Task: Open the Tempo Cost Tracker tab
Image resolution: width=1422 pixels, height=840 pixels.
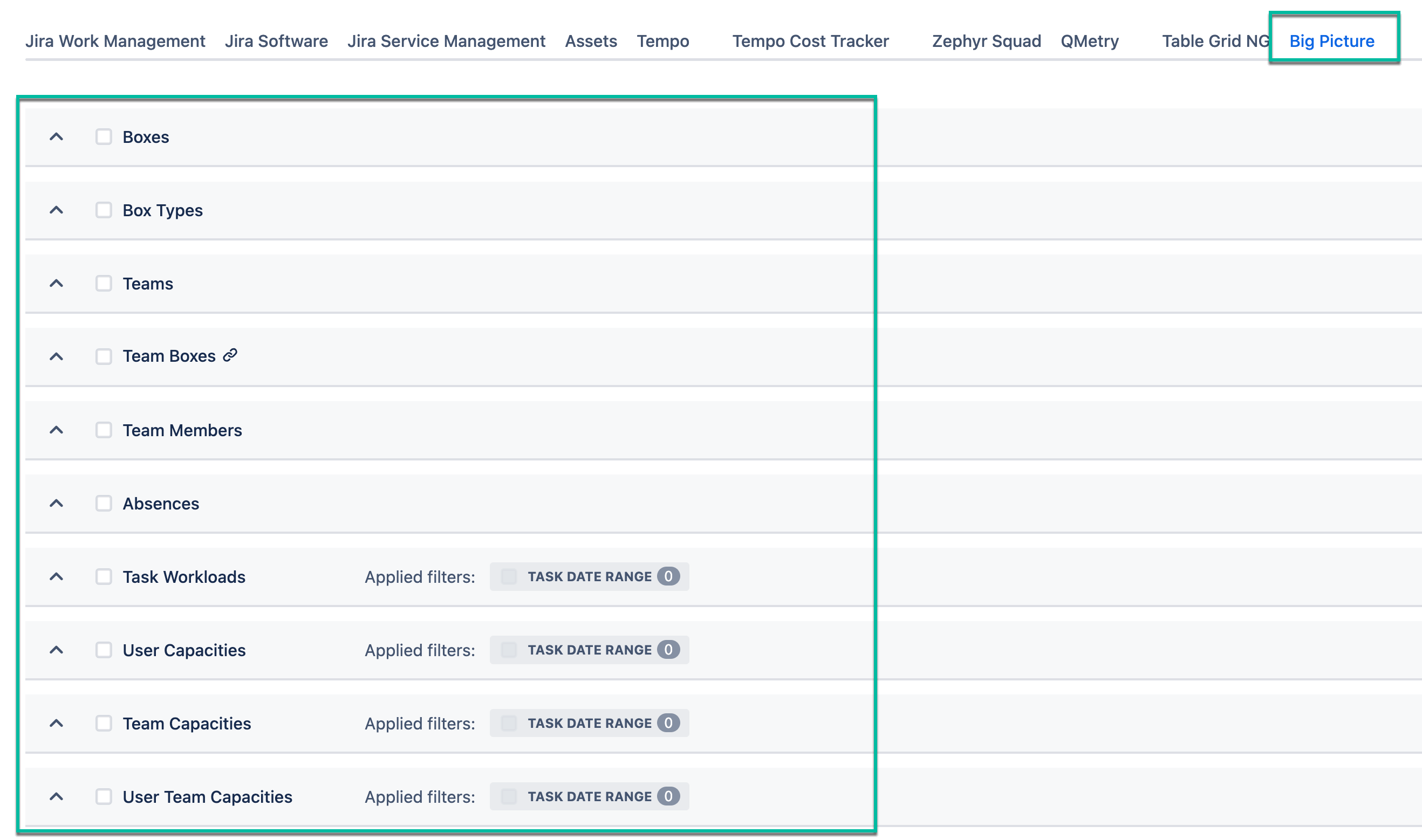Action: pos(810,41)
